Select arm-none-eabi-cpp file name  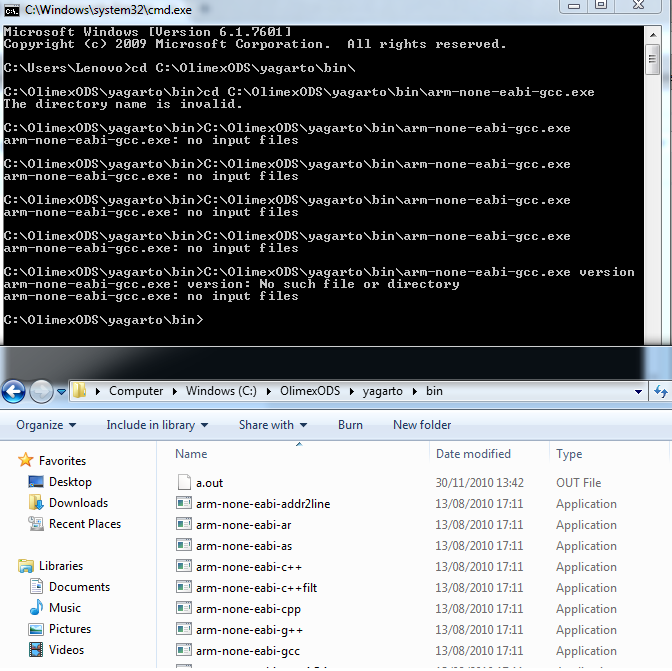click(x=248, y=609)
